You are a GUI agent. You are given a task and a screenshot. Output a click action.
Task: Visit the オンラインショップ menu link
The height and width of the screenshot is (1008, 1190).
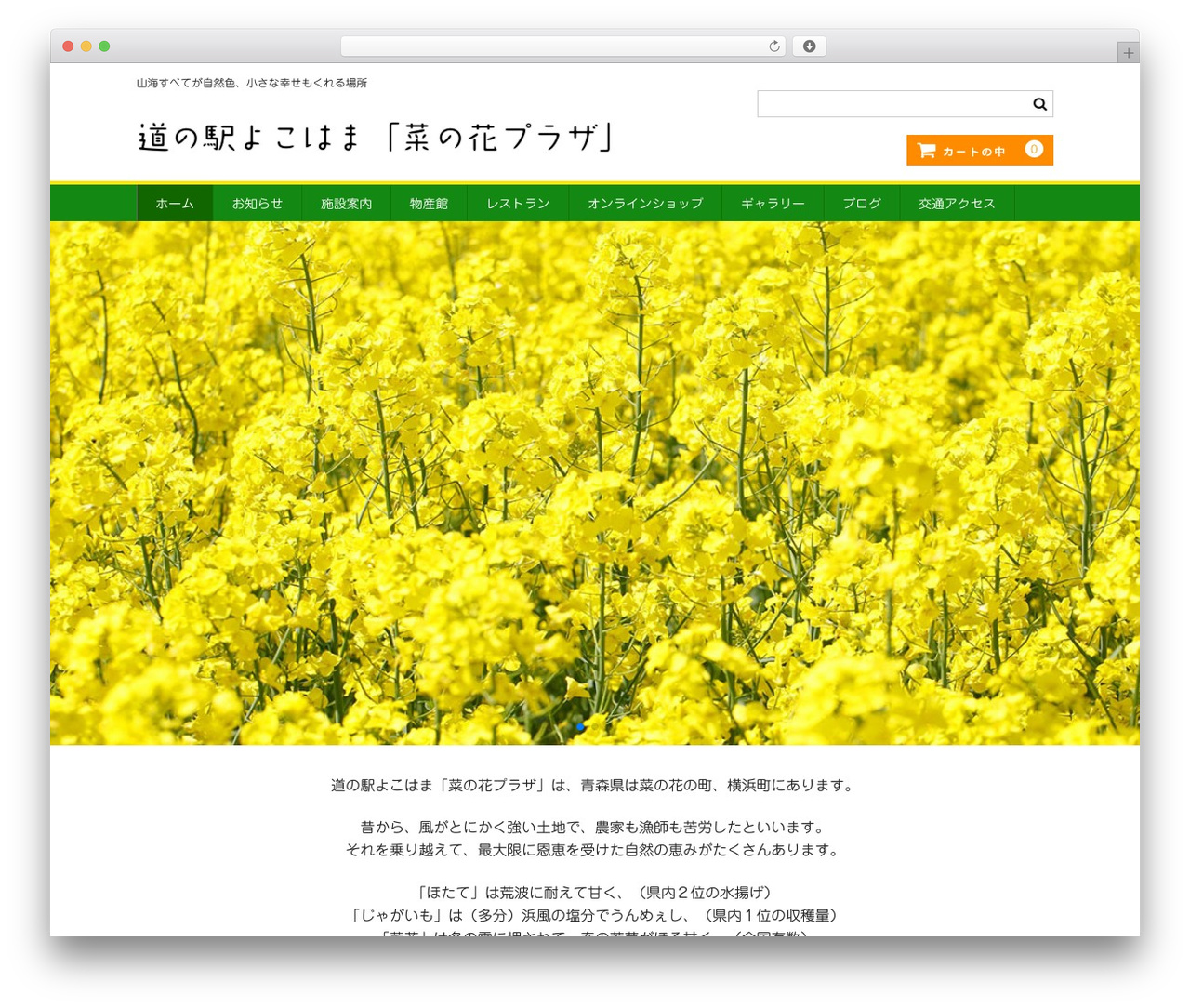click(645, 204)
